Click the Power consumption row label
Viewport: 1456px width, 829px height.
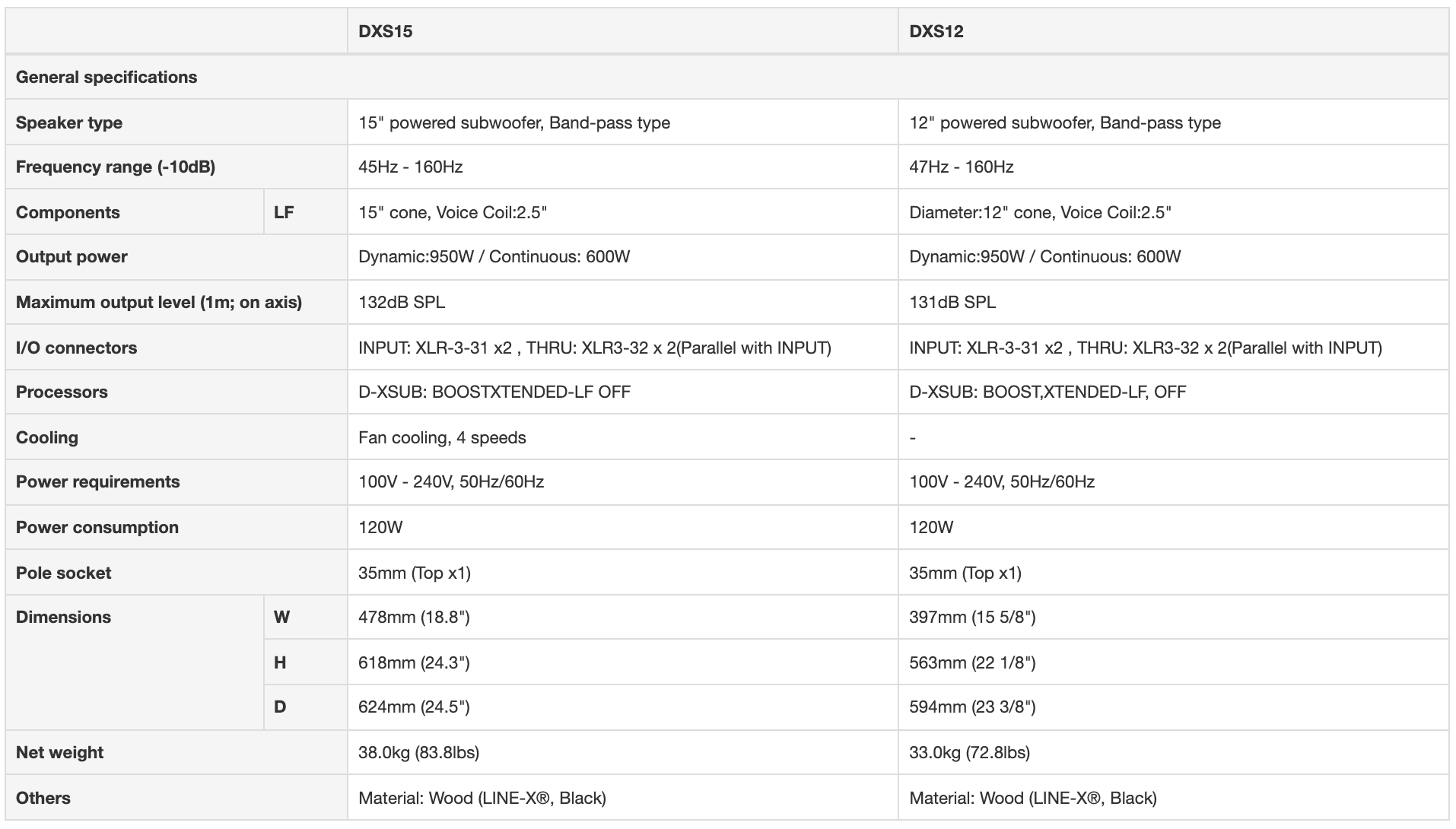coord(97,528)
